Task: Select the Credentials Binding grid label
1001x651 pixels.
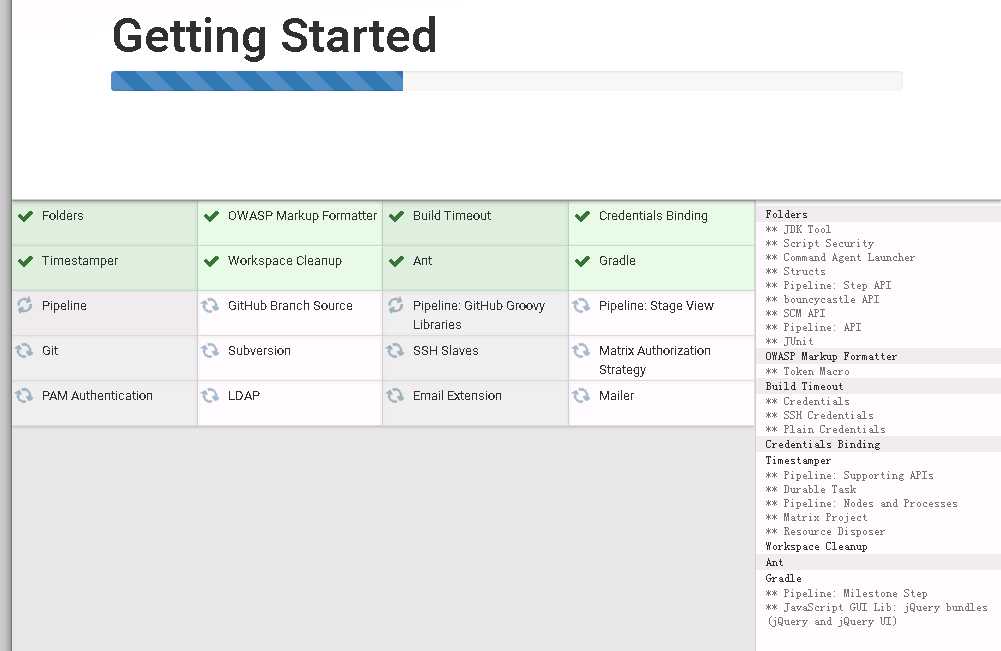Action: (653, 216)
